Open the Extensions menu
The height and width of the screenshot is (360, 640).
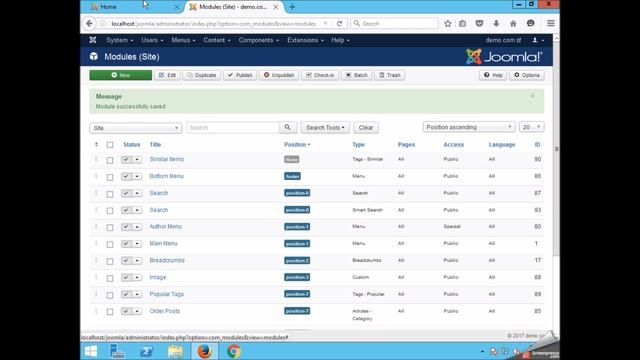(305, 40)
